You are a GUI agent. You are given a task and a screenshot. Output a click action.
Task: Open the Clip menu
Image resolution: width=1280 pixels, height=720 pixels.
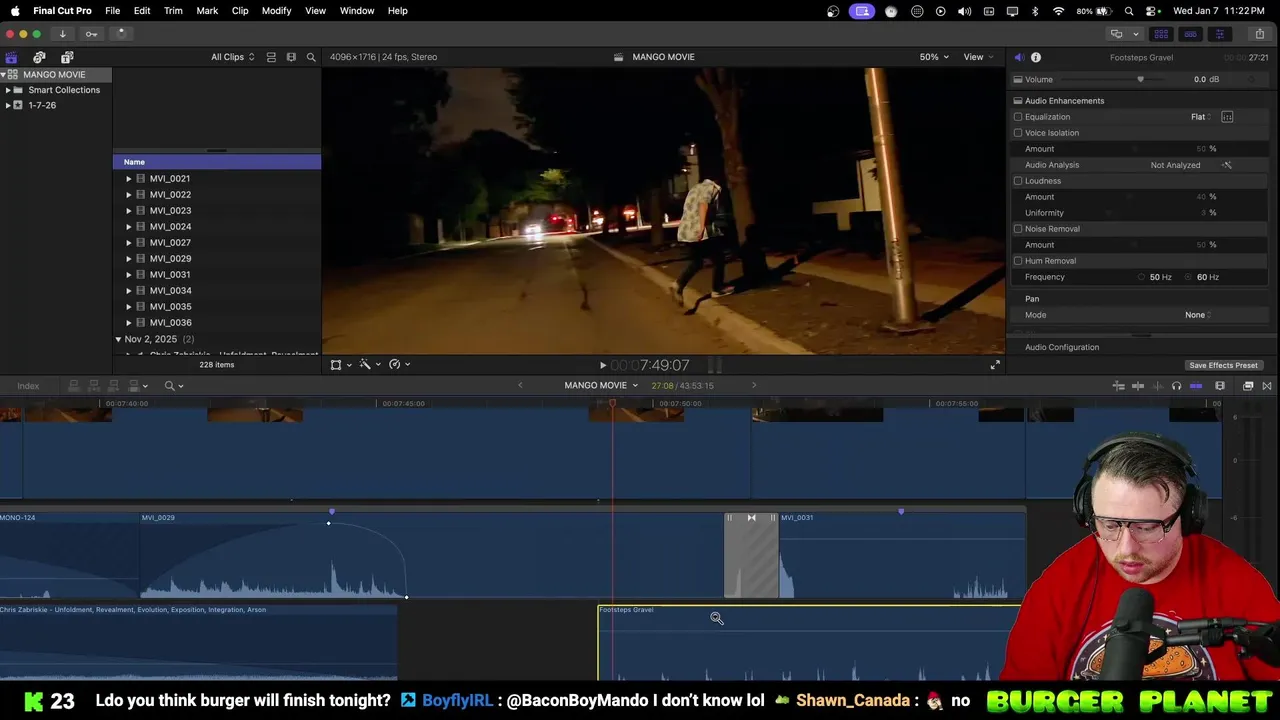pos(240,10)
